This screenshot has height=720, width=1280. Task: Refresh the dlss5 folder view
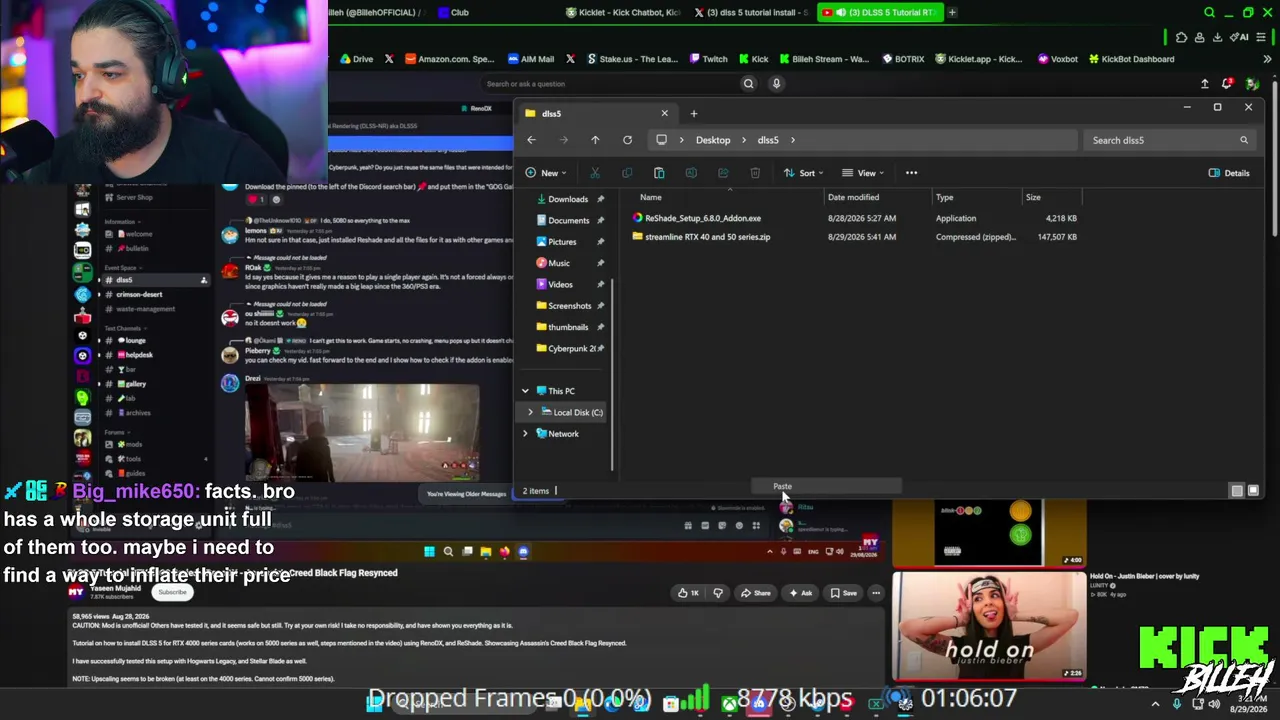click(x=627, y=140)
